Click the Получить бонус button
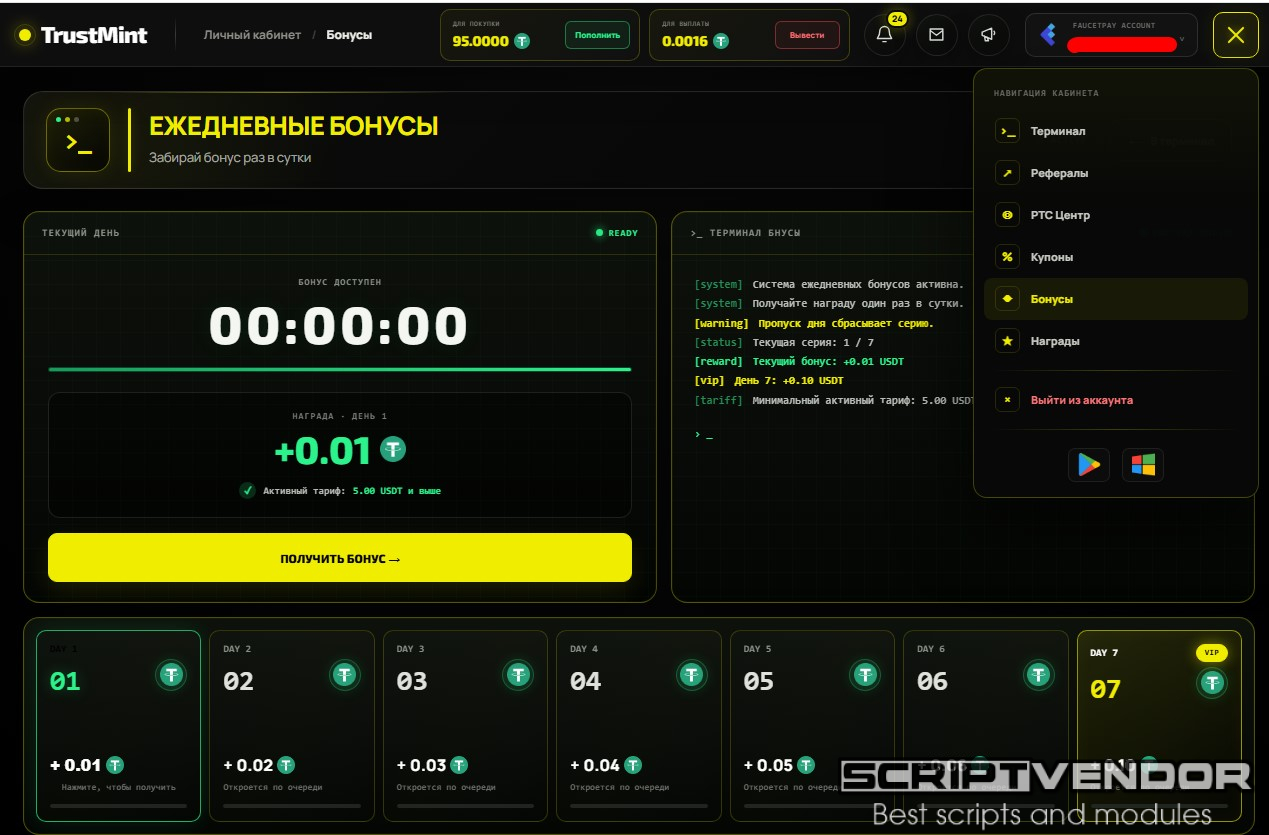 (340, 558)
